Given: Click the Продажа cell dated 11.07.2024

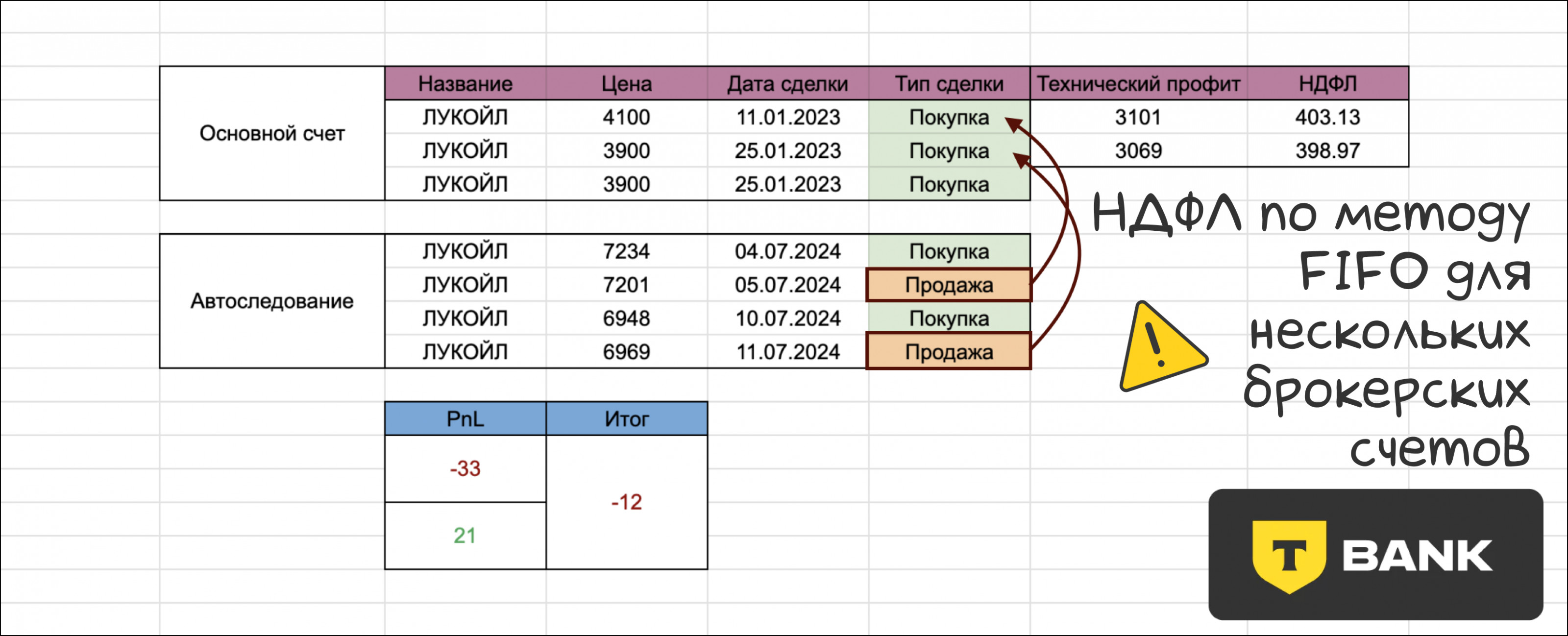Looking at the screenshot, I should coord(949,352).
